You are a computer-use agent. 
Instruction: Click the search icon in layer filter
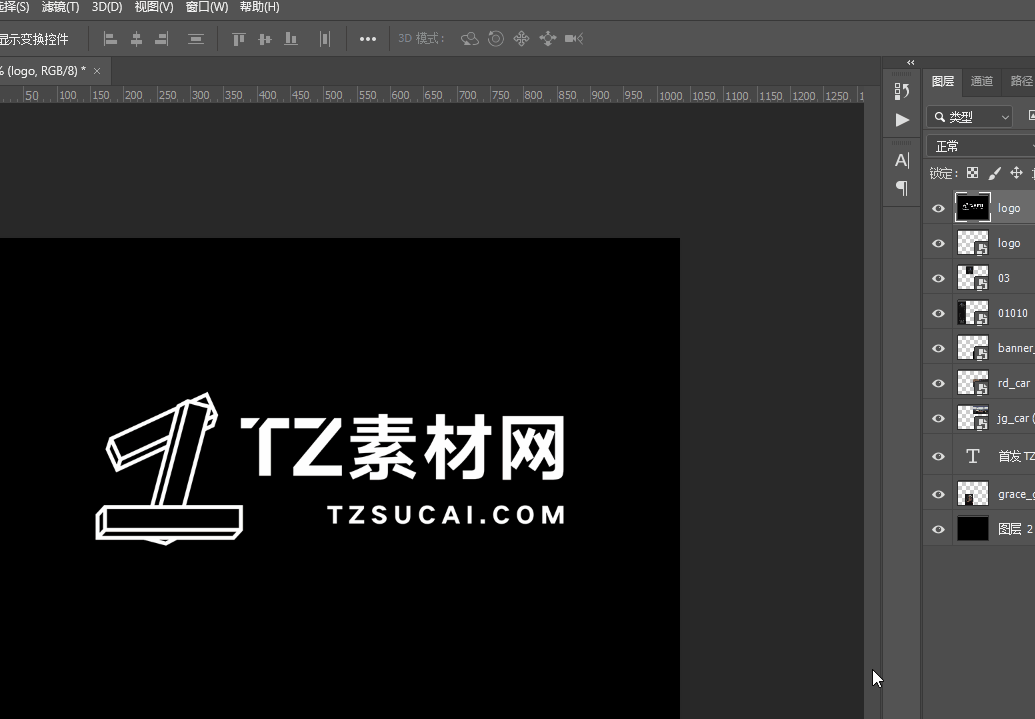pos(940,117)
